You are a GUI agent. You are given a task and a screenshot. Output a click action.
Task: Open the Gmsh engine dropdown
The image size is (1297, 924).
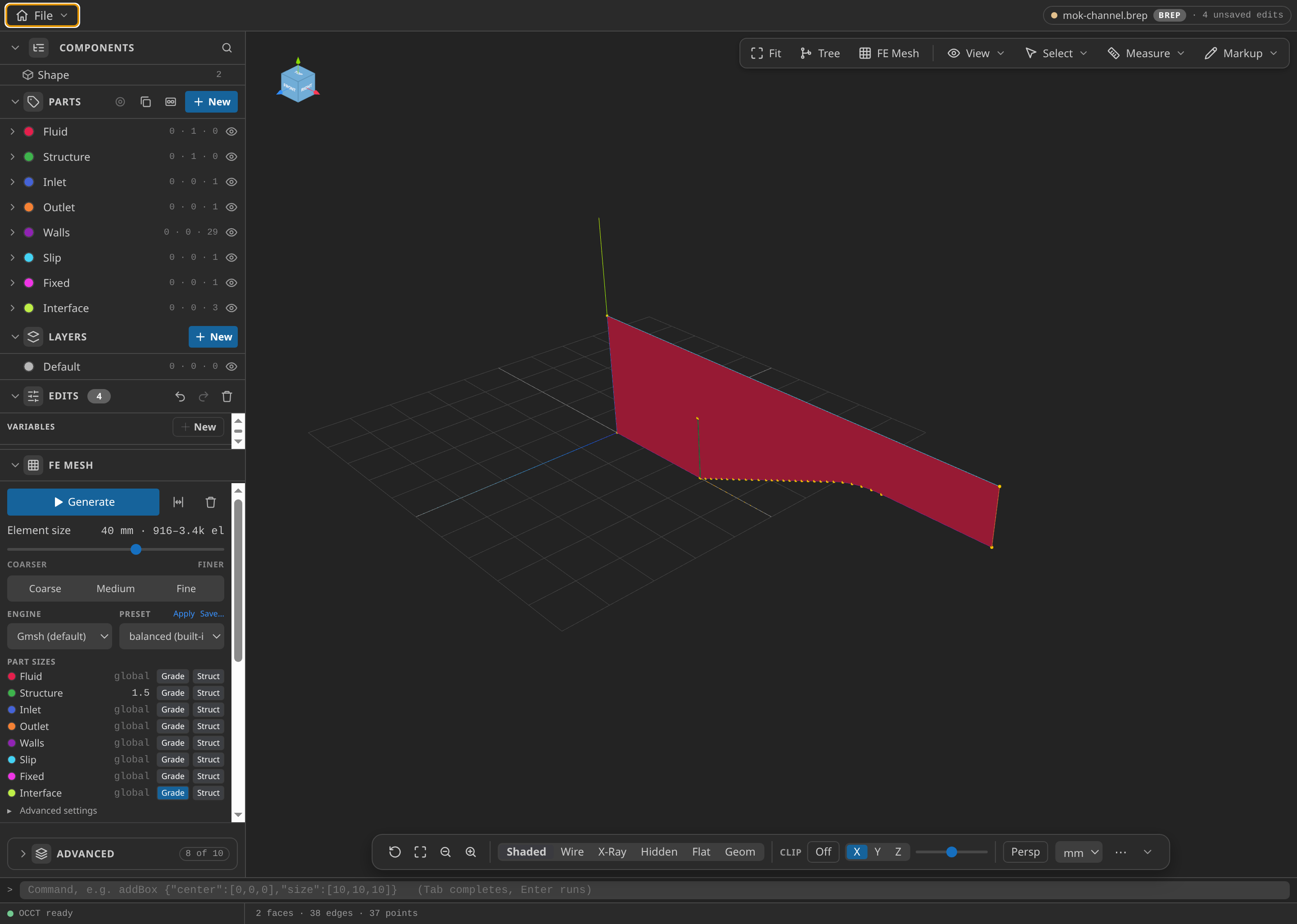pyautogui.click(x=60, y=636)
